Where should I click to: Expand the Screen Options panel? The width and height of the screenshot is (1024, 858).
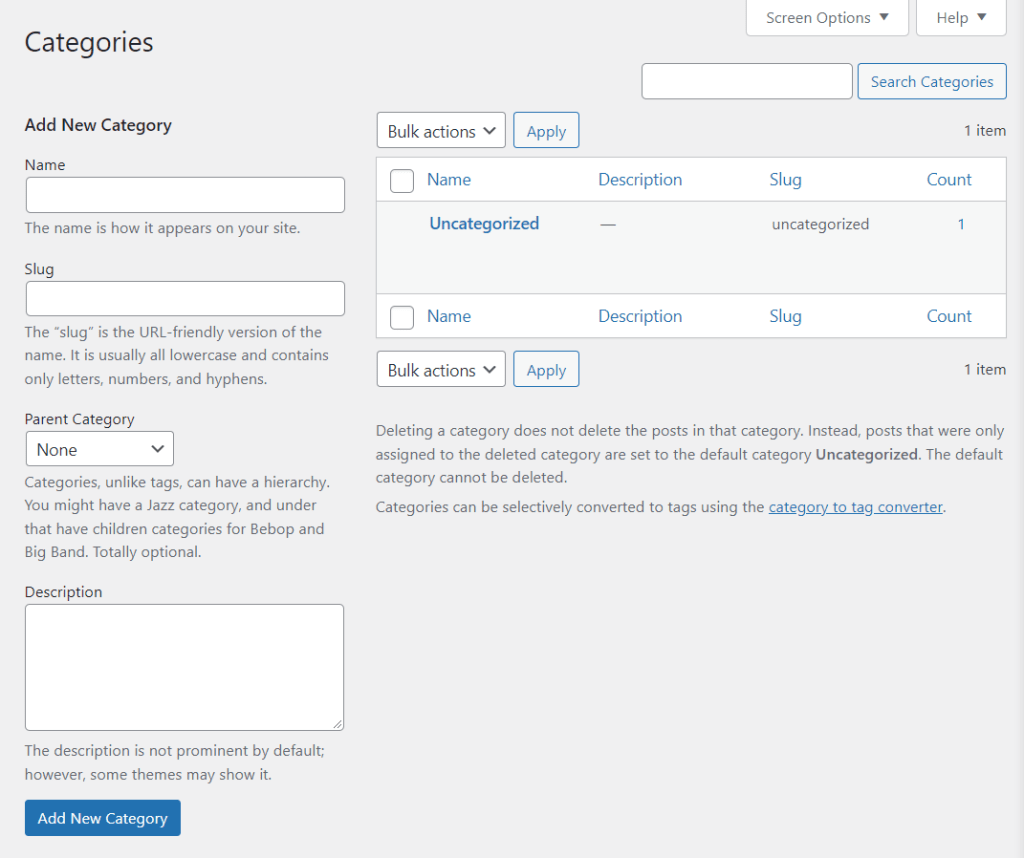(x=826, y=17)
